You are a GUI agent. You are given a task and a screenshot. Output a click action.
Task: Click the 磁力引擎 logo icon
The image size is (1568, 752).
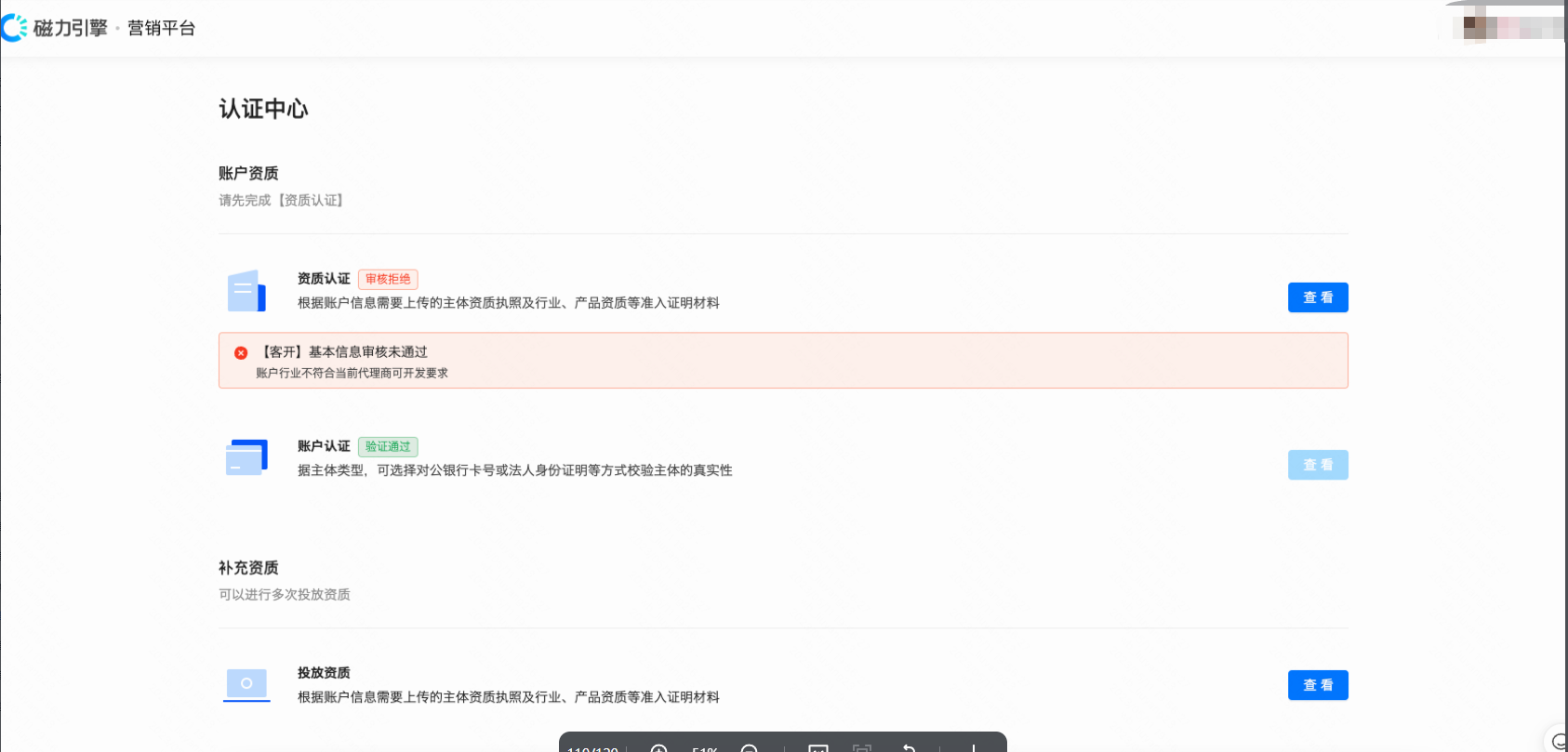click(x=14, y=28)
